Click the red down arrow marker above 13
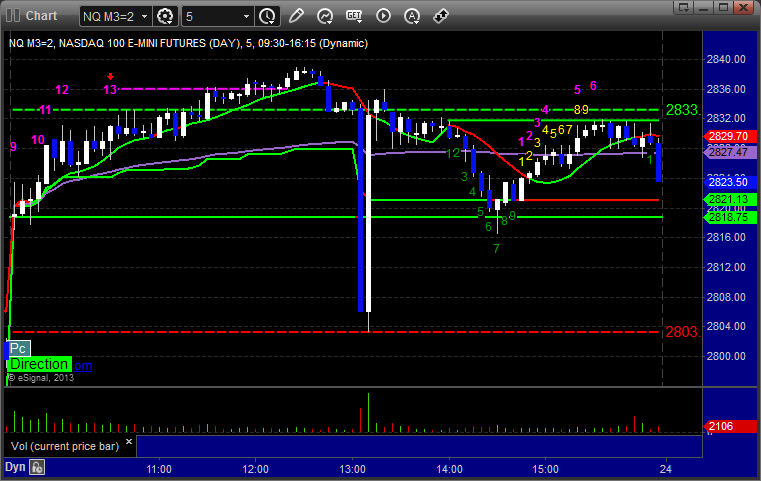Image resolution: width=761 pixels, height=481 pixels. pyautogui.click(x=111, y=76)
